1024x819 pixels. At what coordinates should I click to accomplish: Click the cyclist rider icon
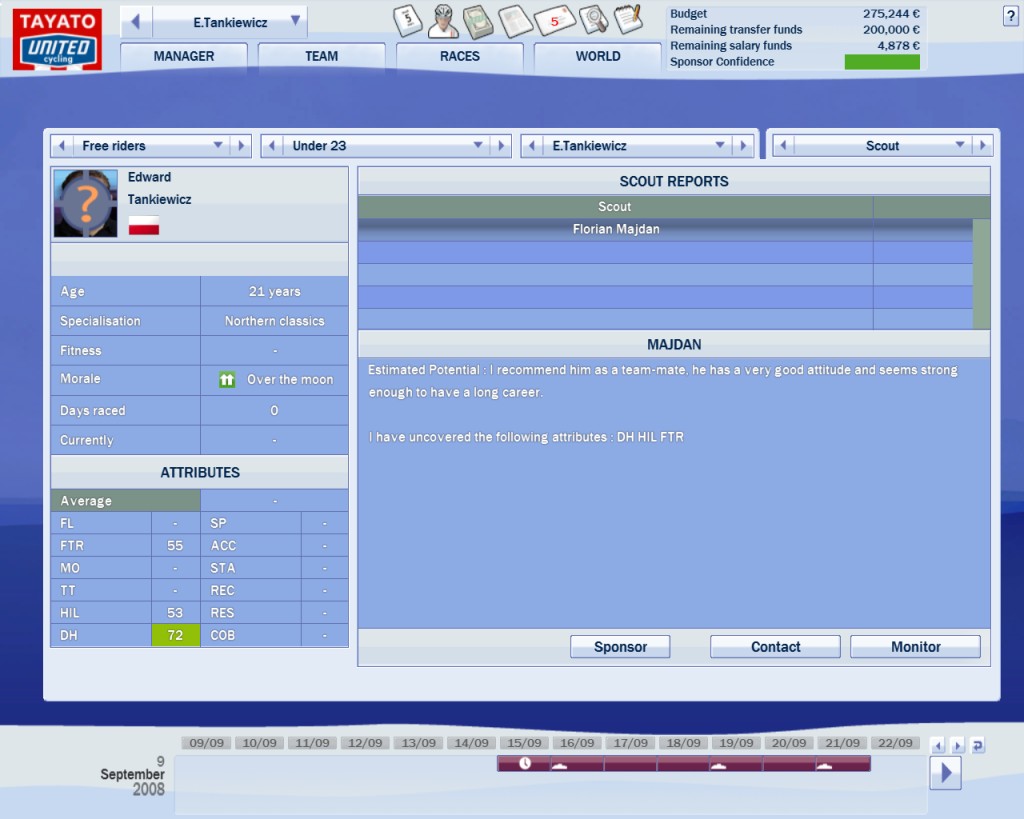444,20
